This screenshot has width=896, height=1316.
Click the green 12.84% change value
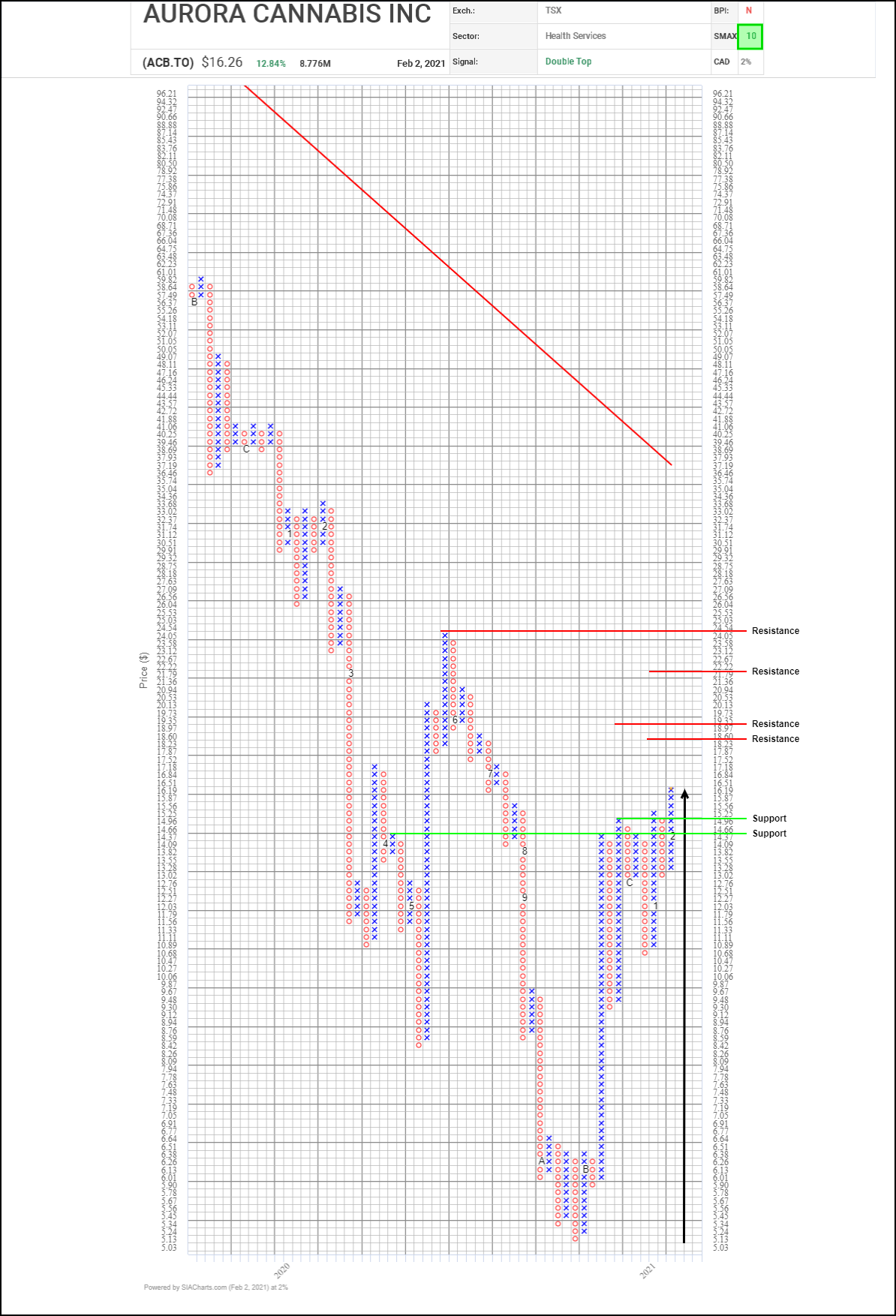[271, 64]
